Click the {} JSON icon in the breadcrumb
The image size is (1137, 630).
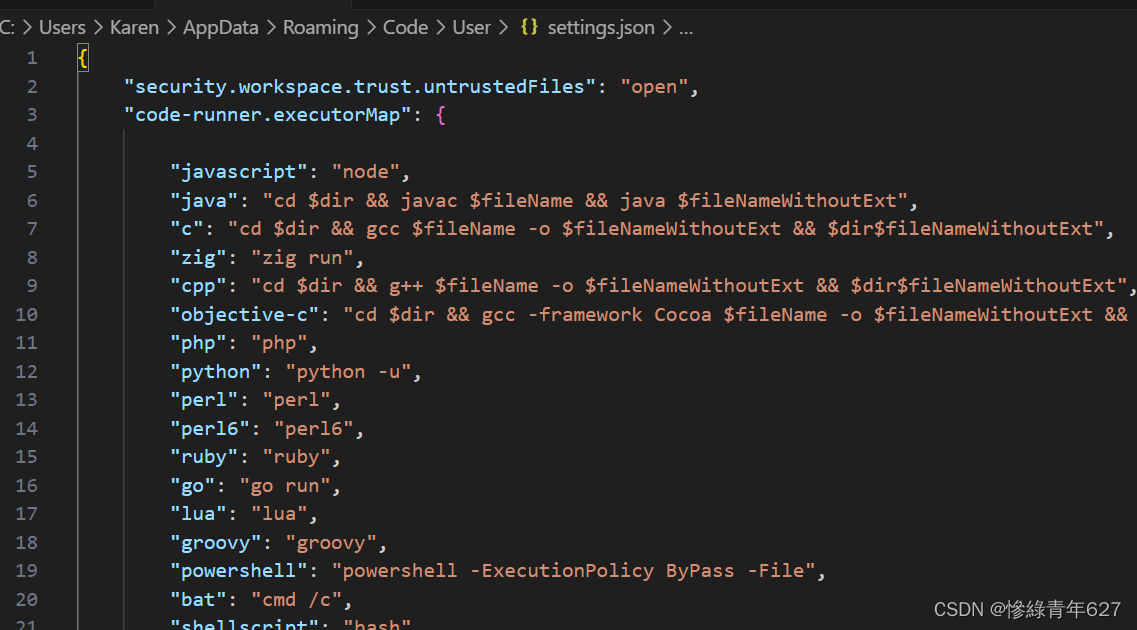[x=529, y=27]
